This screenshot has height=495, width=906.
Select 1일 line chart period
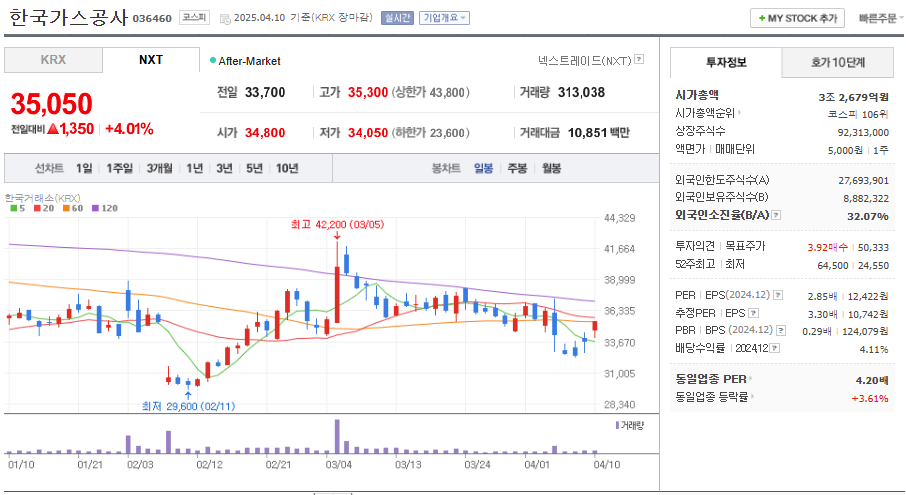click(84, 168)
